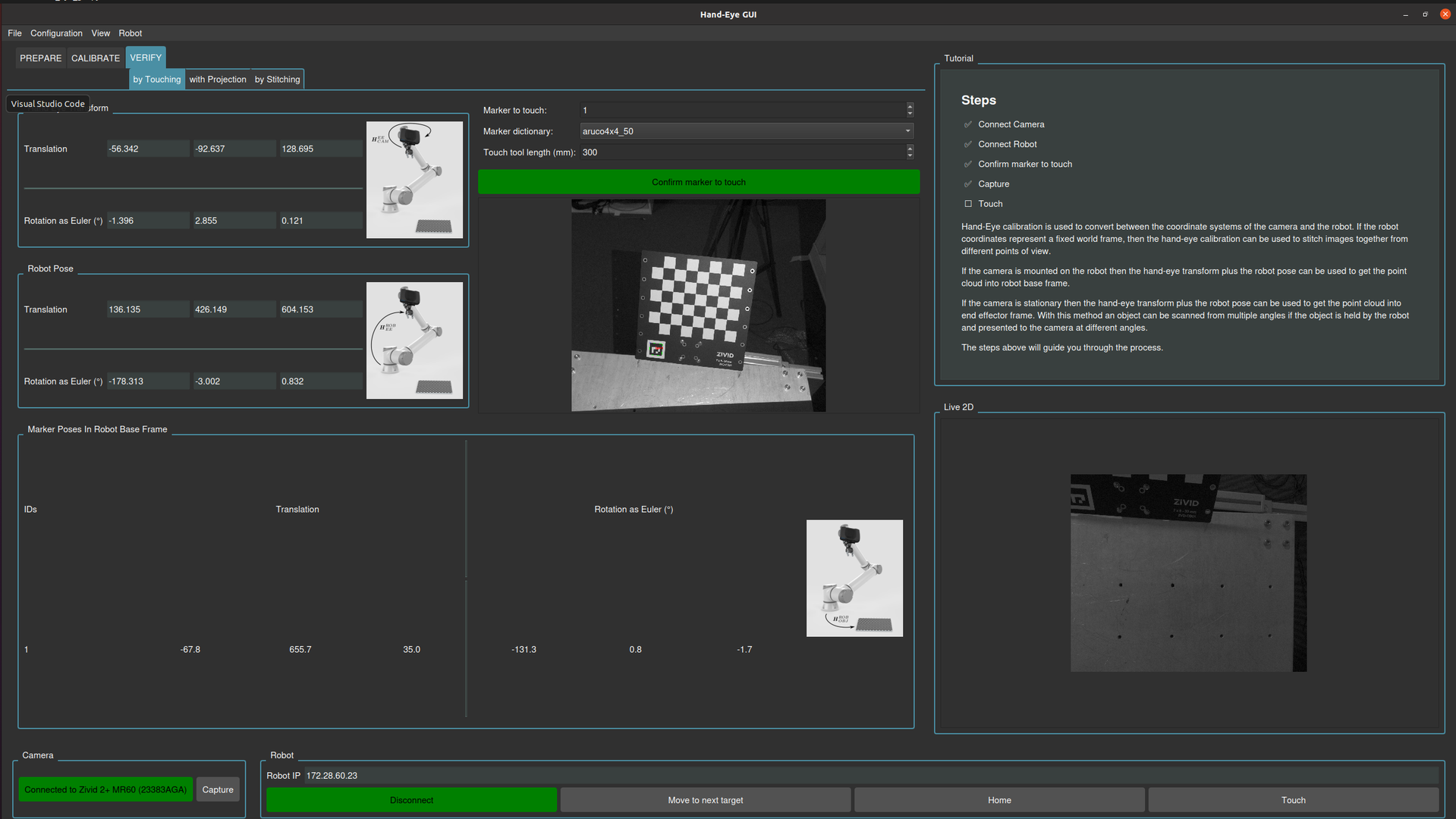1456x819 pixels.
Task: Click the Marker Poses robot diagram image
Action: click(x=854, y=578)
